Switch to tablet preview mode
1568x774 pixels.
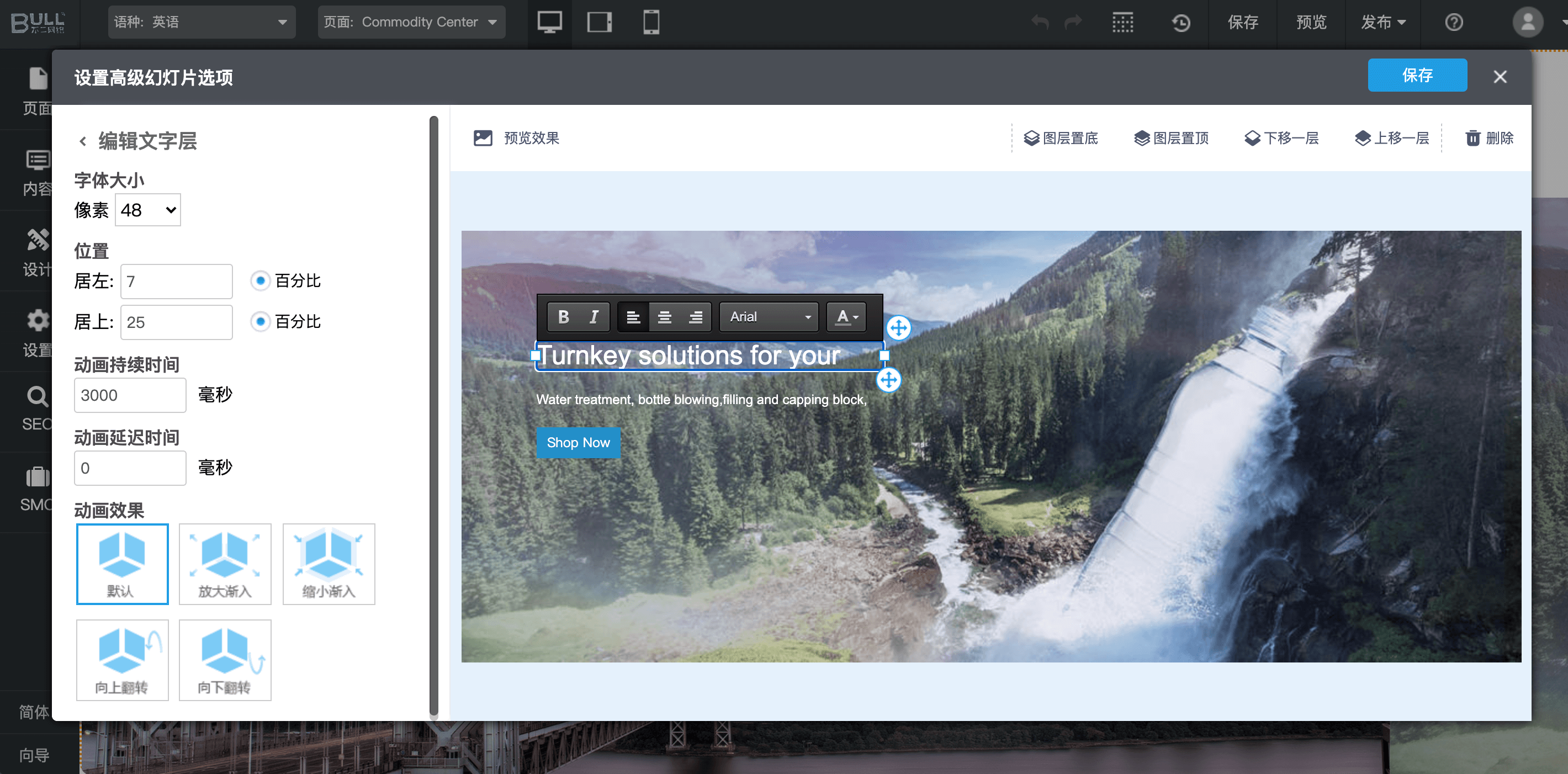pyautogui.click(x=599, y=23)
